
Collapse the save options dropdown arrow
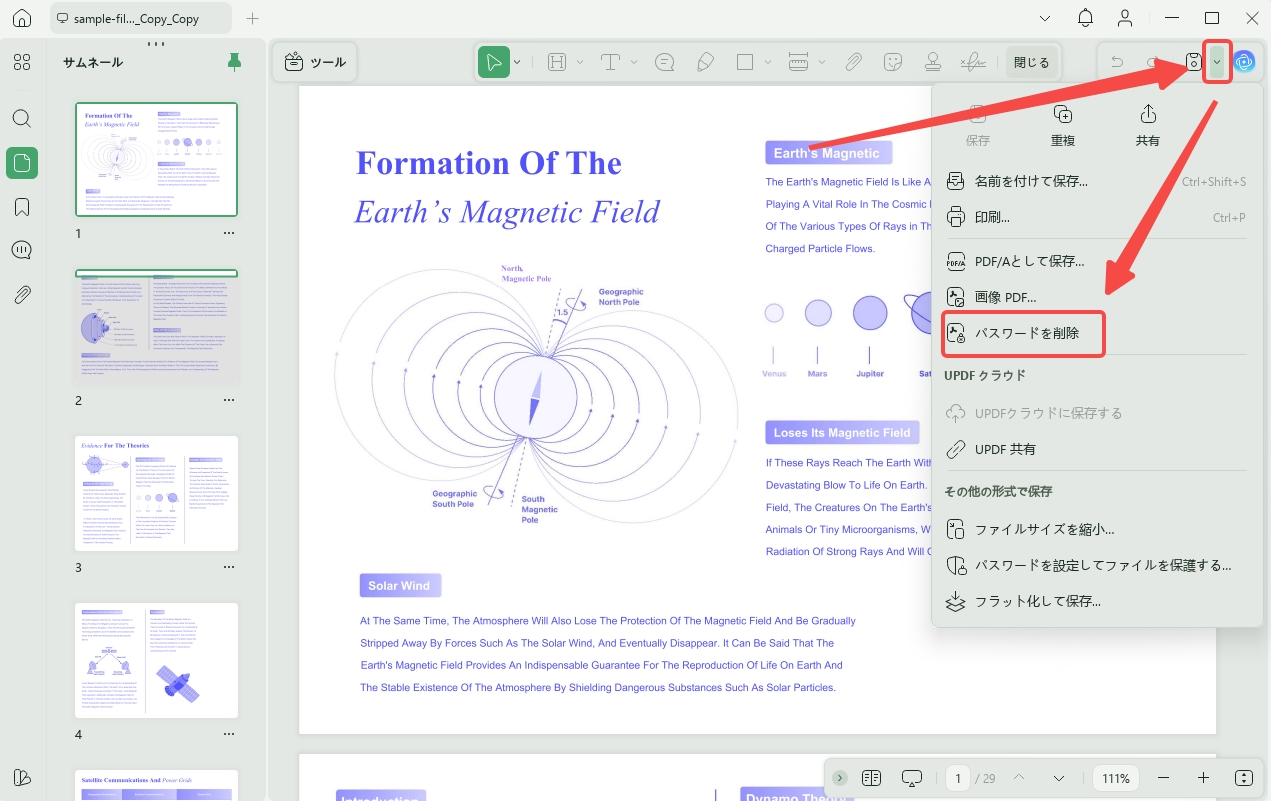tap(1217, 62)
